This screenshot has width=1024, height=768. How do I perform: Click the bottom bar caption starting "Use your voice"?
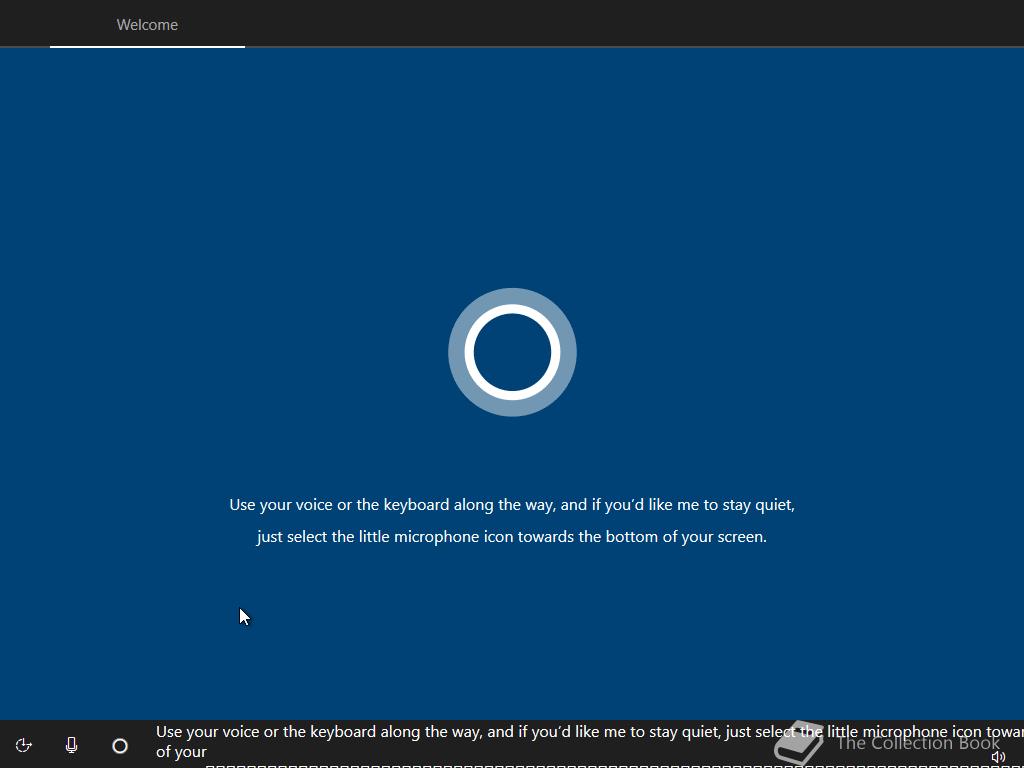pyautogui.click(x=589, y=742)
